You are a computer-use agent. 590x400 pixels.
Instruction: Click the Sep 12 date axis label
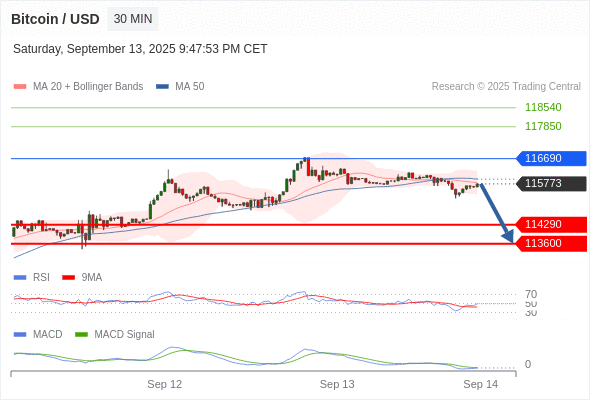(164, 384)
